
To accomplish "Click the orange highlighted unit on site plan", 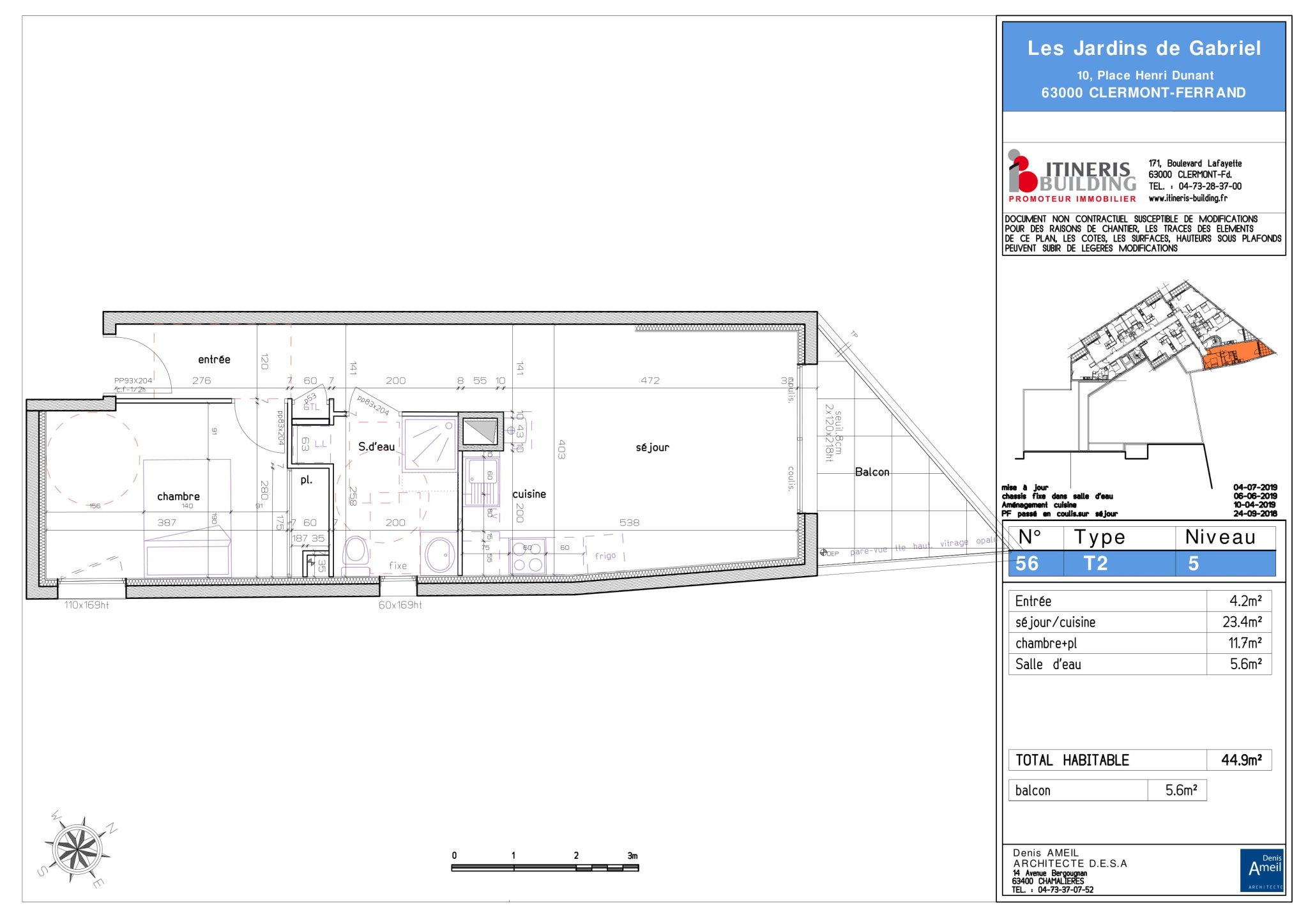I will click(1236, 355).
